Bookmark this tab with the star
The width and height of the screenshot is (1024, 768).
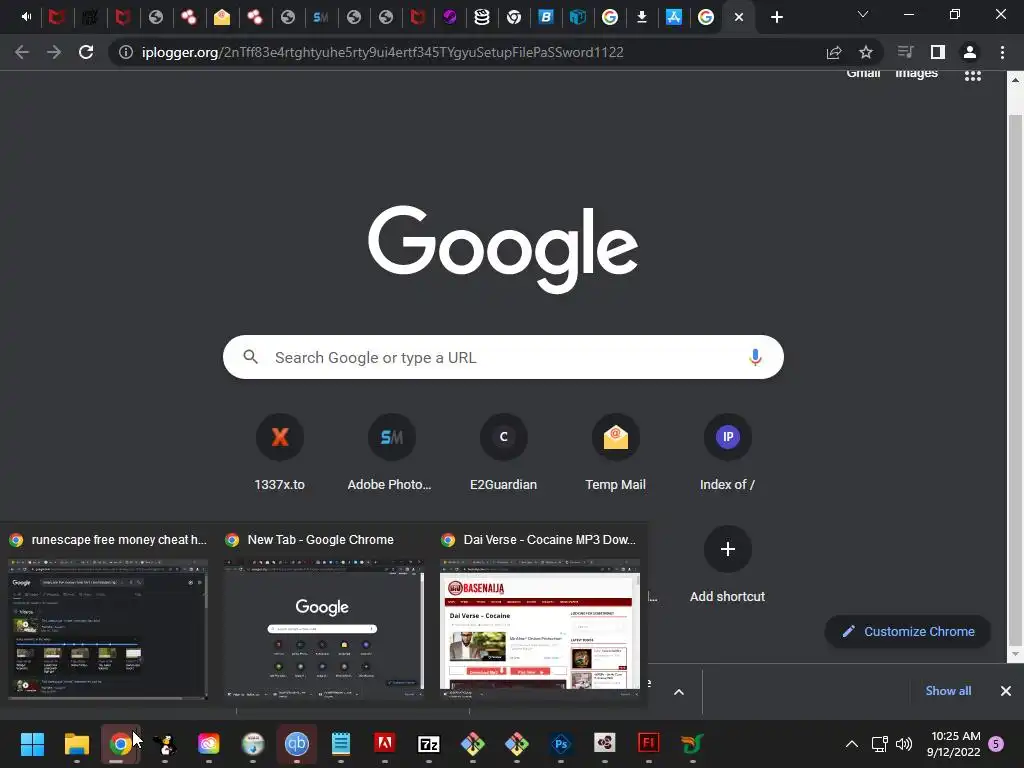(866, 52)
